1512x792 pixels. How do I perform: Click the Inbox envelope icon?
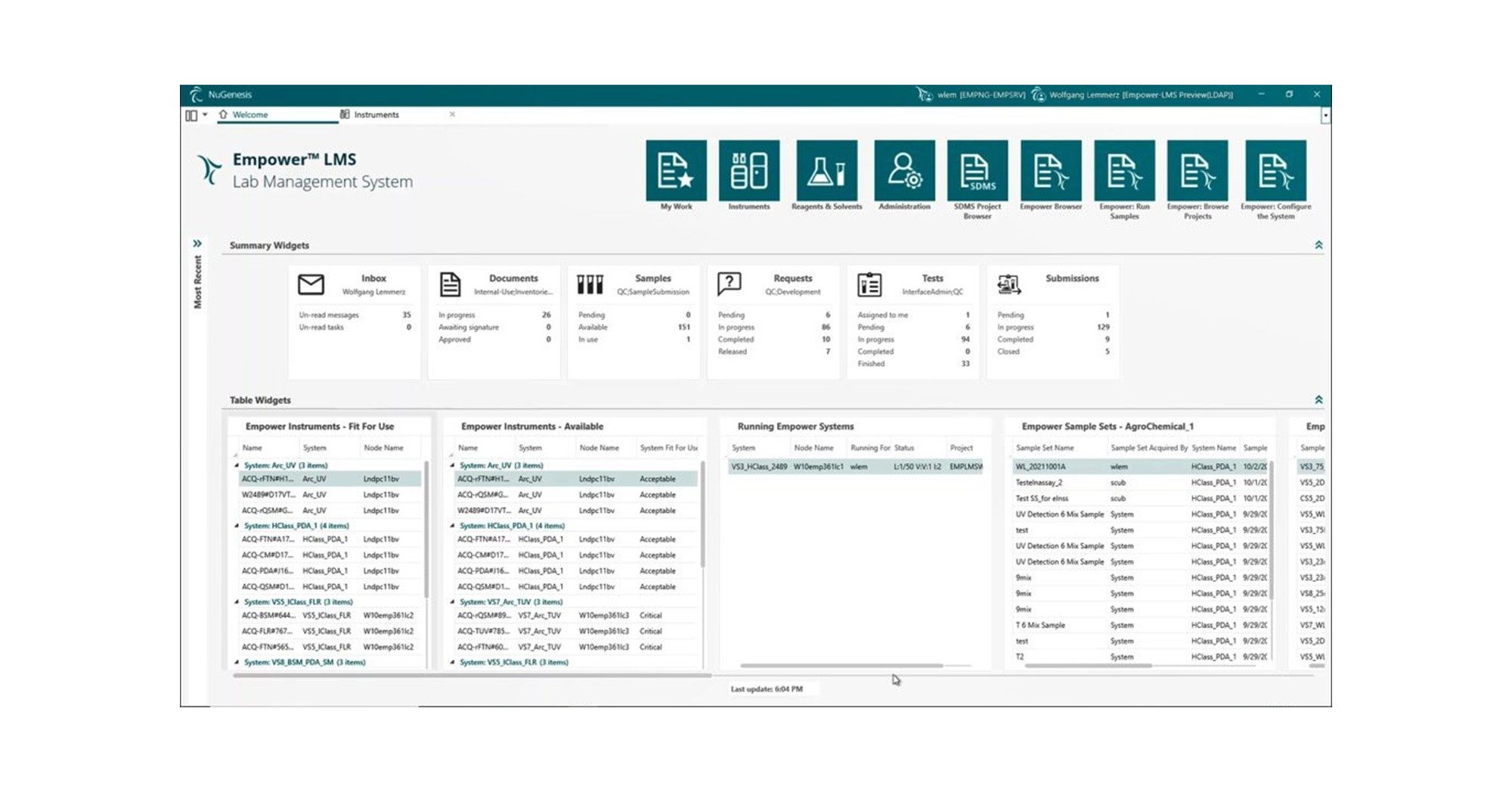(x=311, y=284)
